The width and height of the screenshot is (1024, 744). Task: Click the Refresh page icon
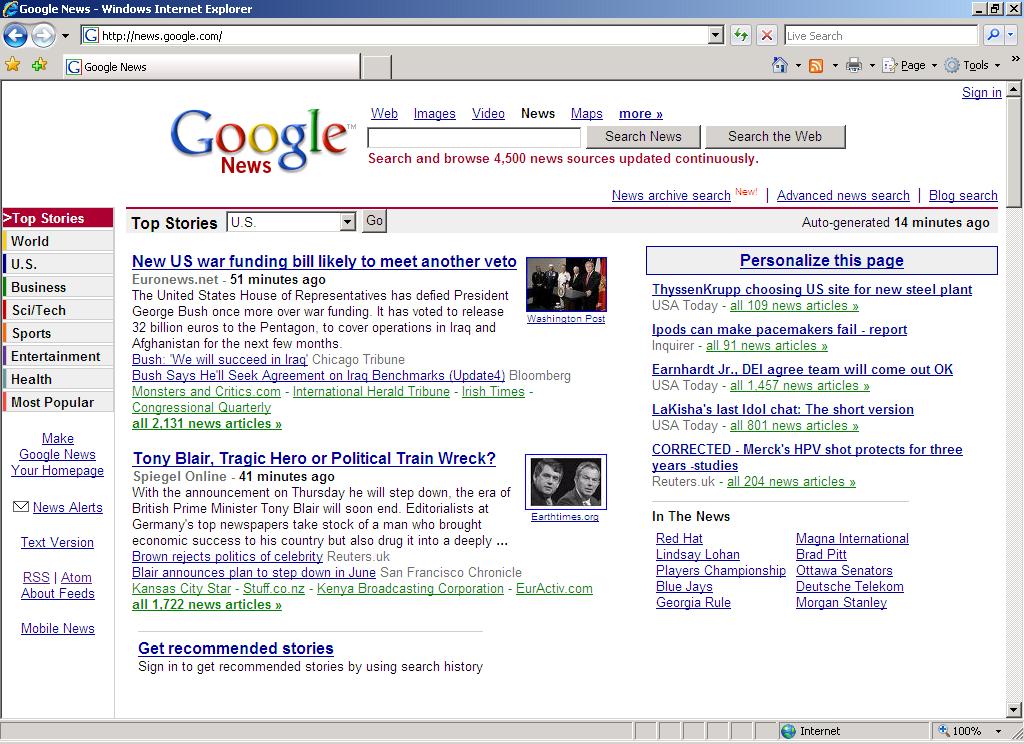(x=741, y=35)
